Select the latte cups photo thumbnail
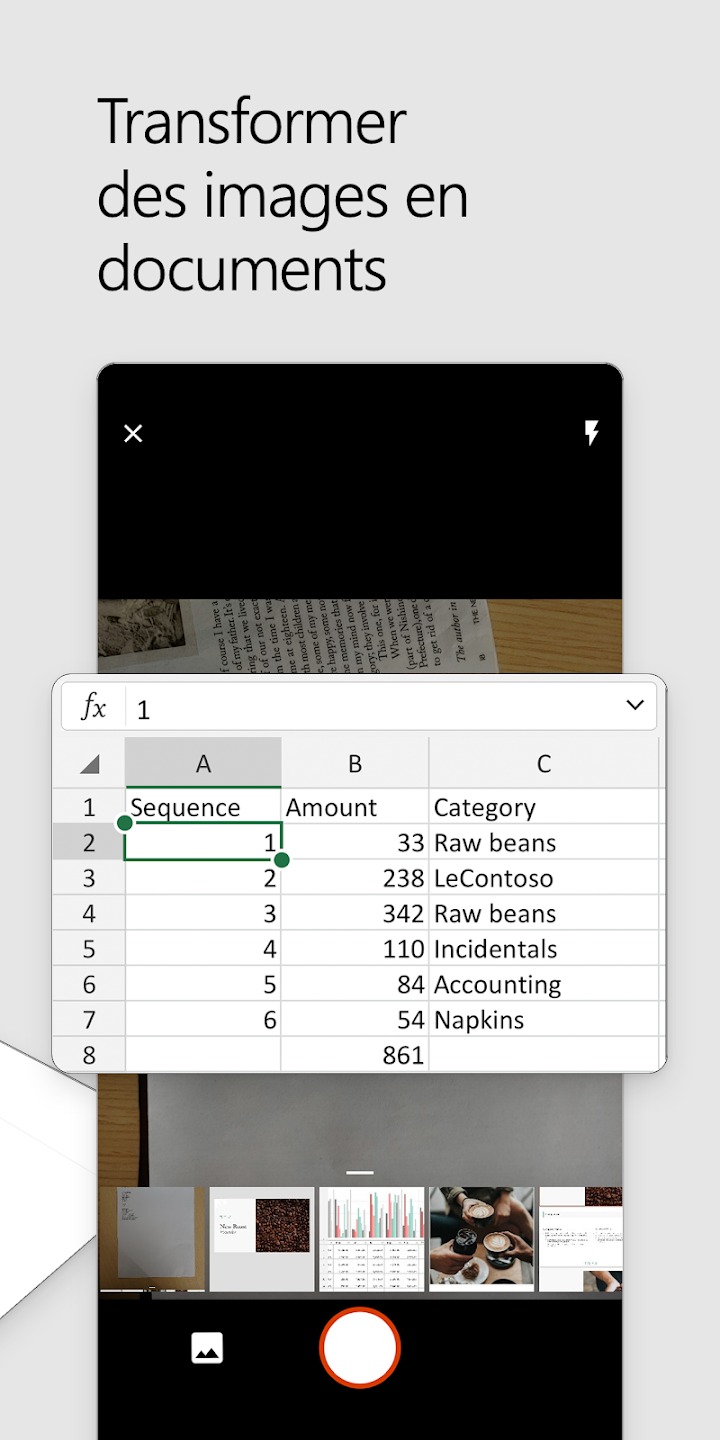The image size is (720, 1440). click(x=482, y=1239)
